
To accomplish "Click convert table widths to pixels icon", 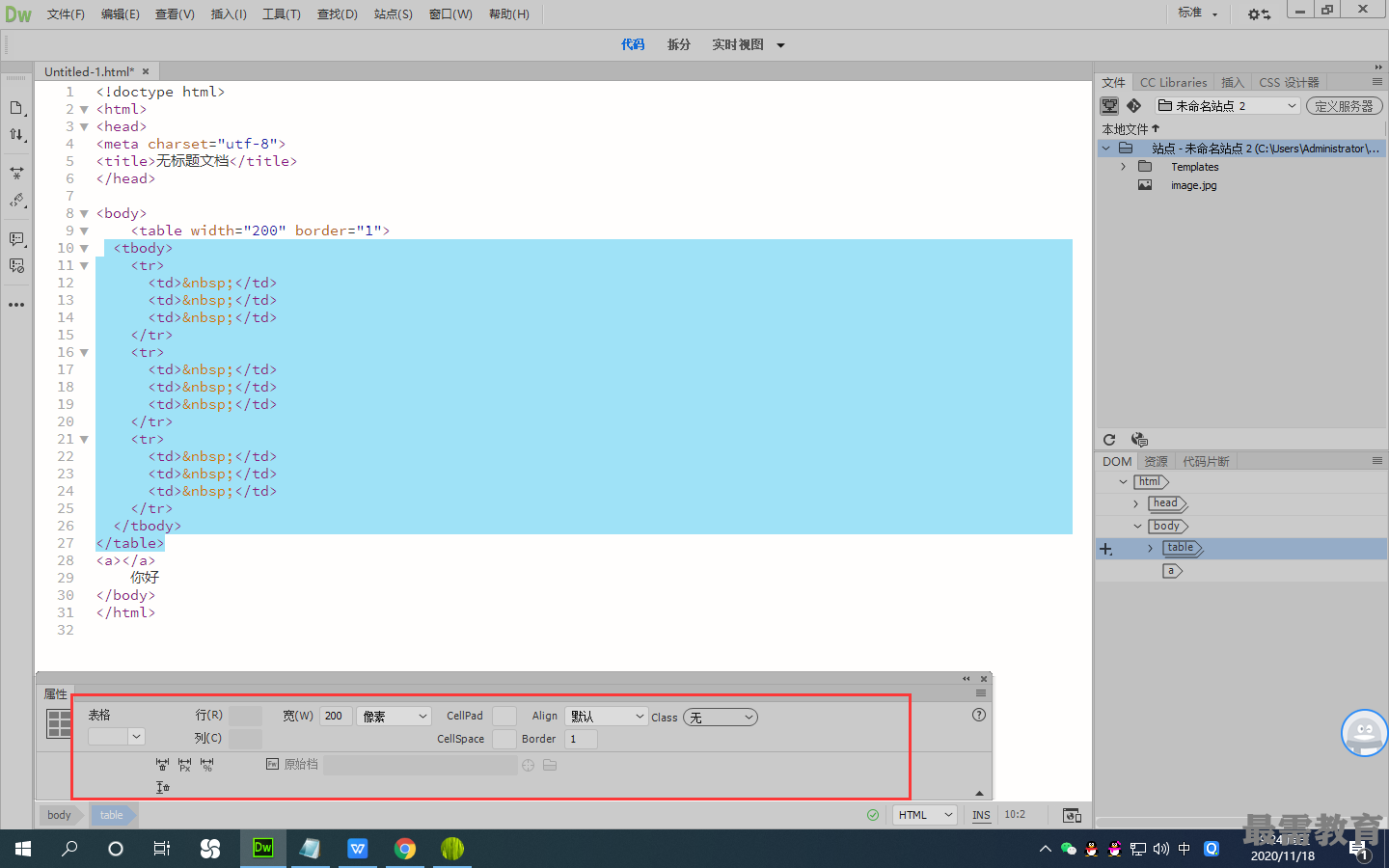I will [x=185, y=765].
